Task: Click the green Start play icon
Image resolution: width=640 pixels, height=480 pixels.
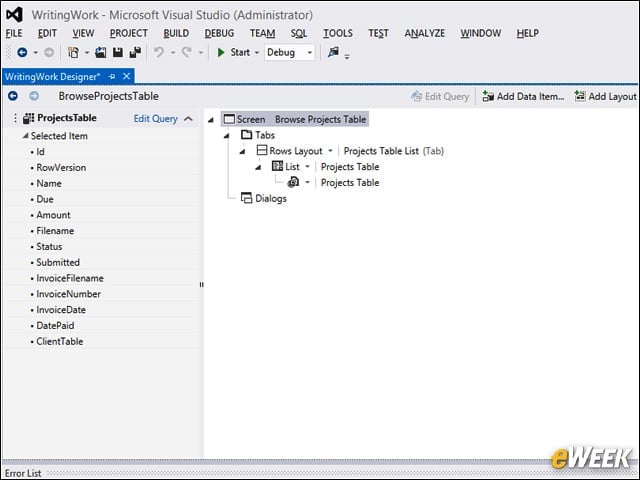Action: [221, 52]
